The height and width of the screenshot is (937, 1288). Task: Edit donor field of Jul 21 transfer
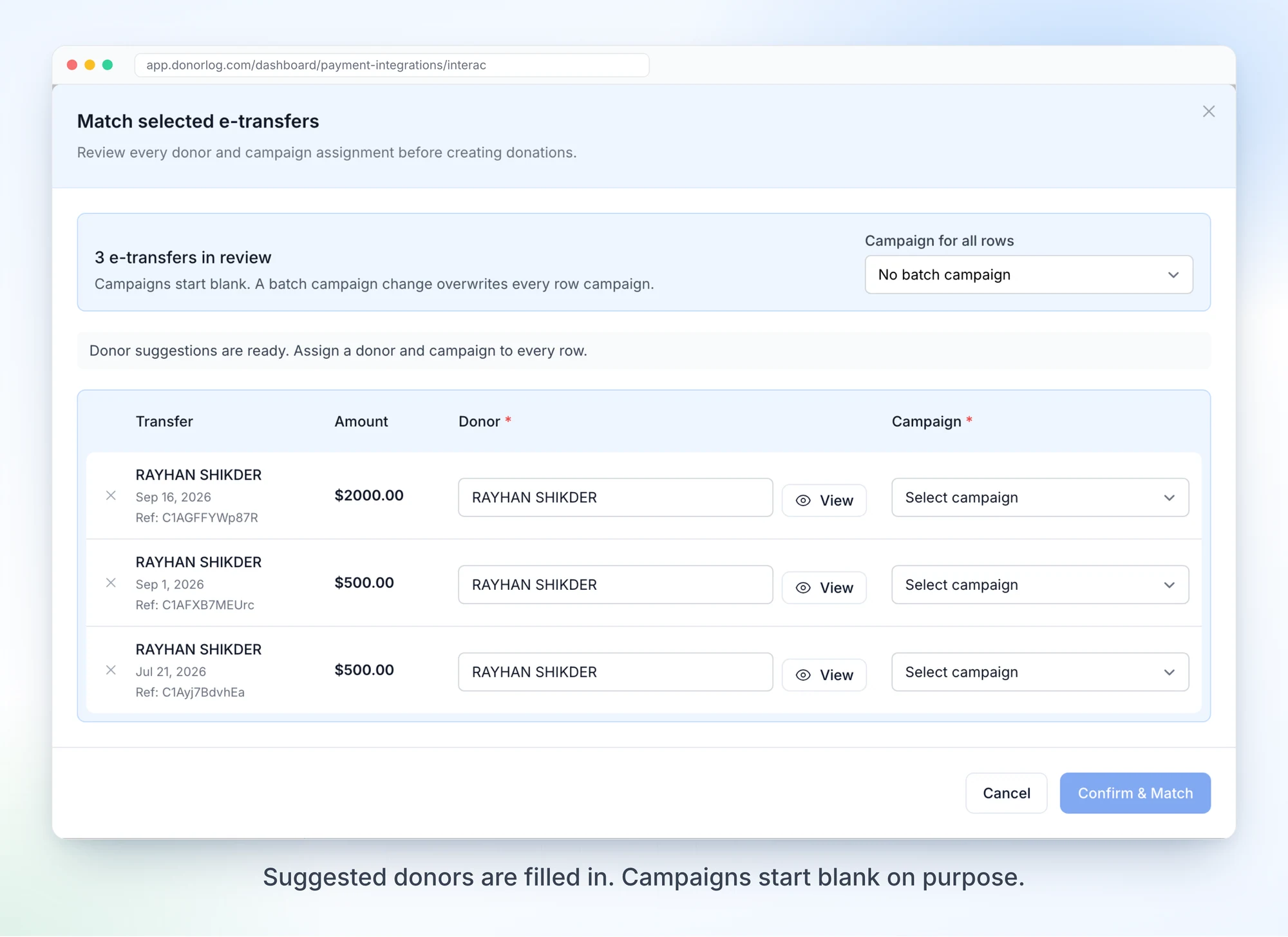615,672
